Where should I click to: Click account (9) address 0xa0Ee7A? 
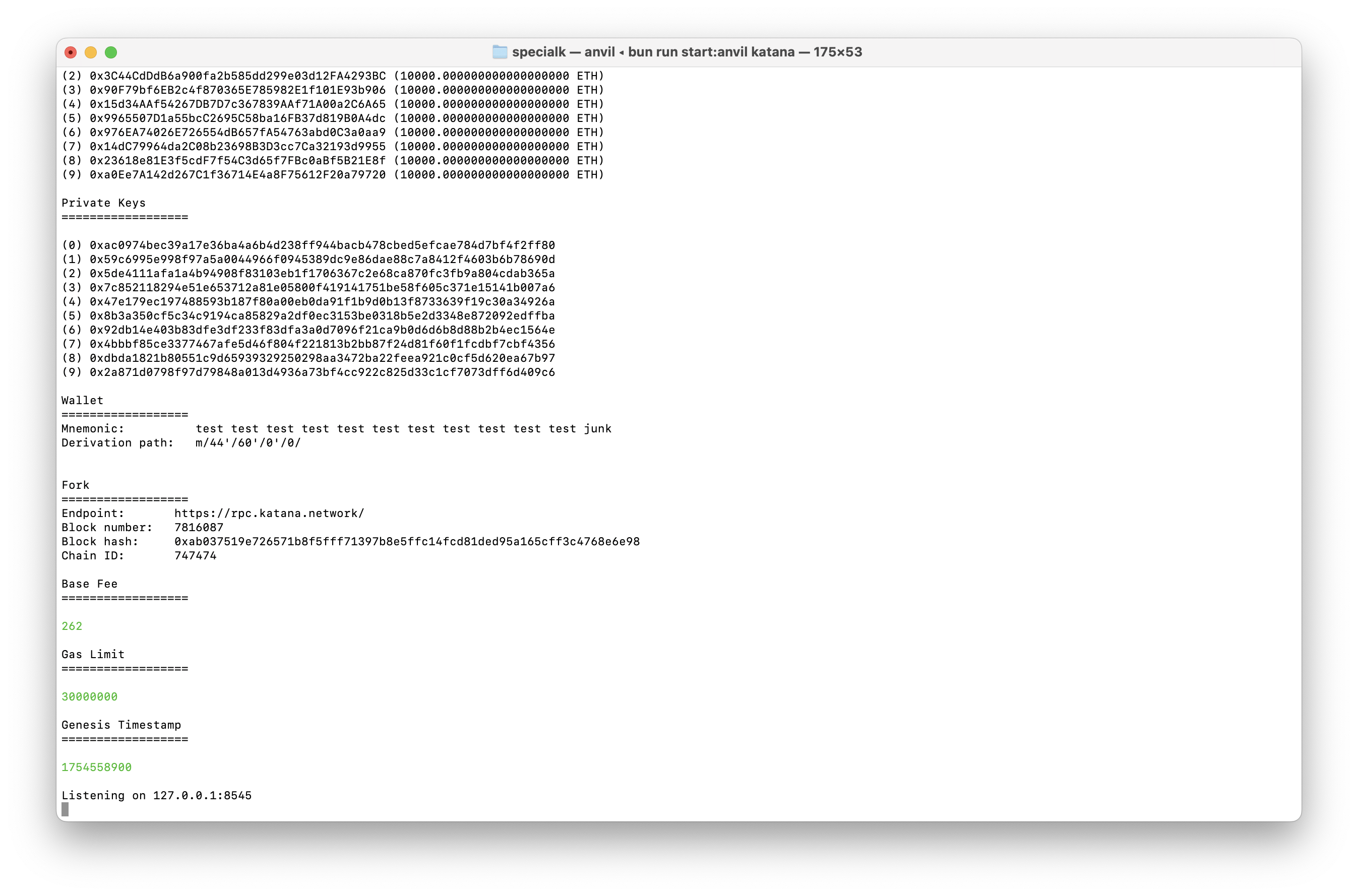point(238,175)
